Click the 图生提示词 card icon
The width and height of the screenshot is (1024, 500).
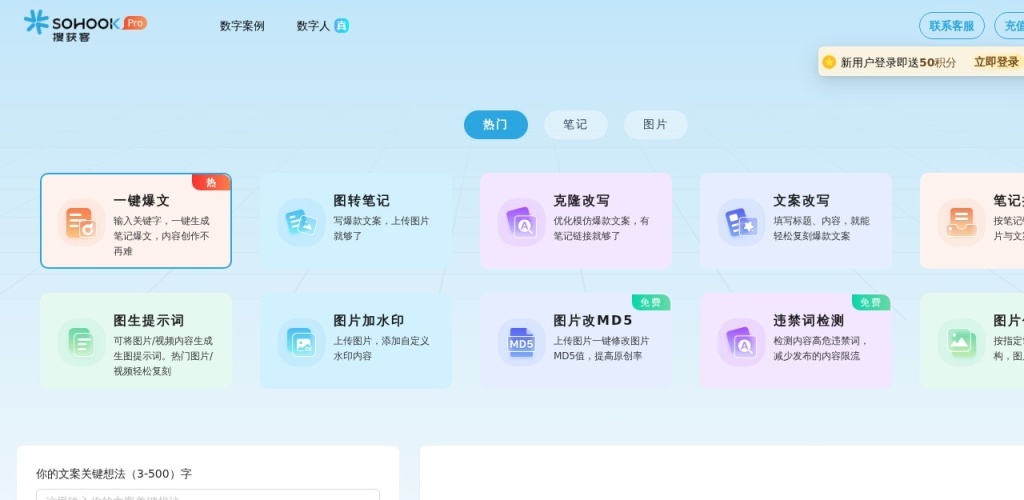[x=81, y=342]
